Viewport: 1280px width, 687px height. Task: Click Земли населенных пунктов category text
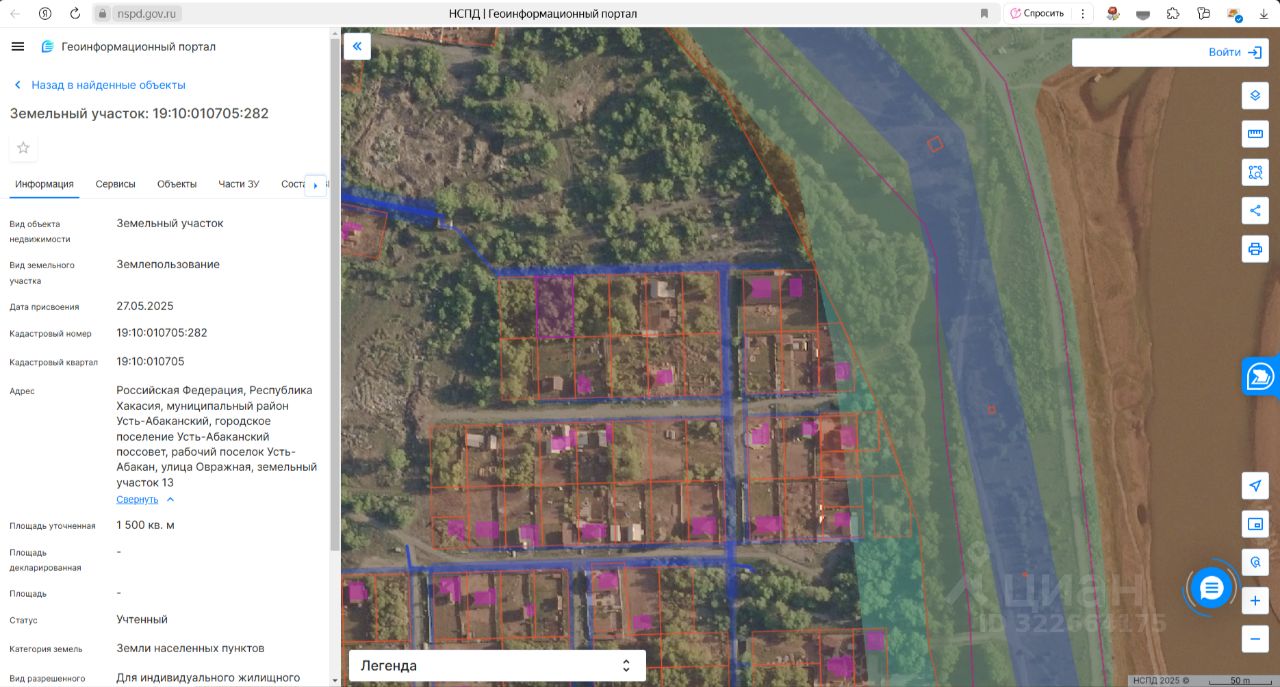(x=190, y=648)
